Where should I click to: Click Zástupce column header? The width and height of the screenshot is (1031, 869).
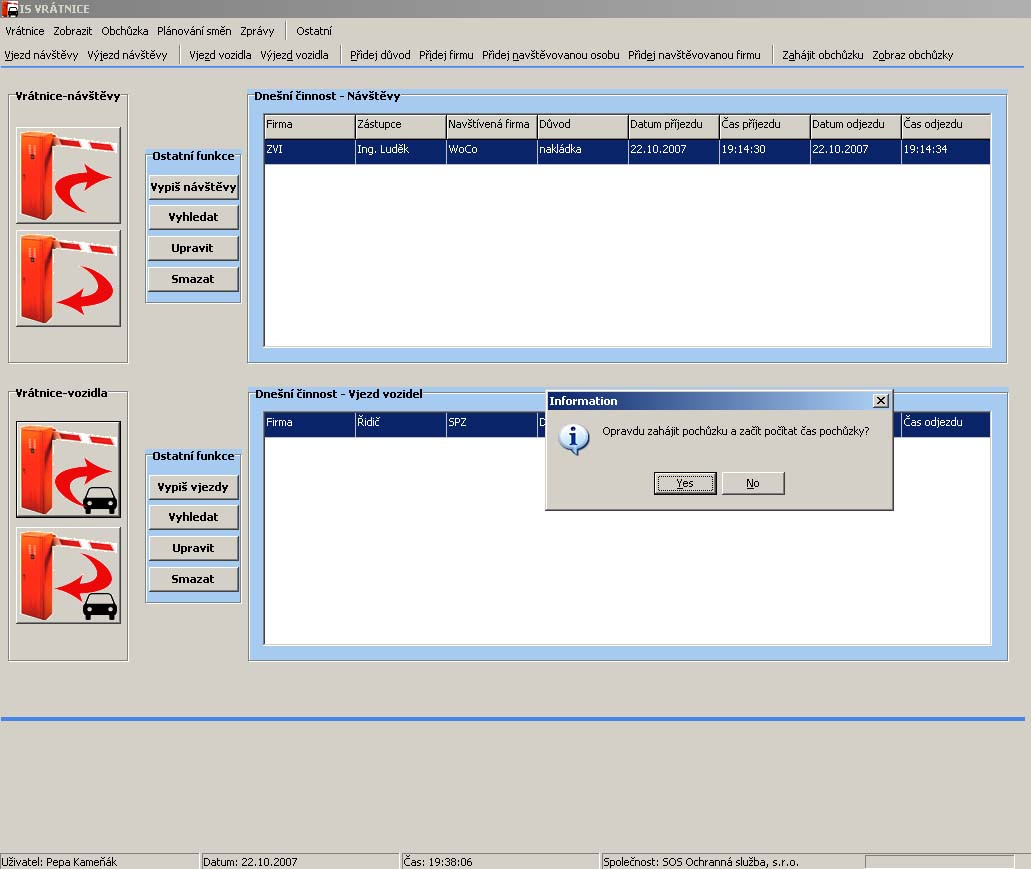401,125
